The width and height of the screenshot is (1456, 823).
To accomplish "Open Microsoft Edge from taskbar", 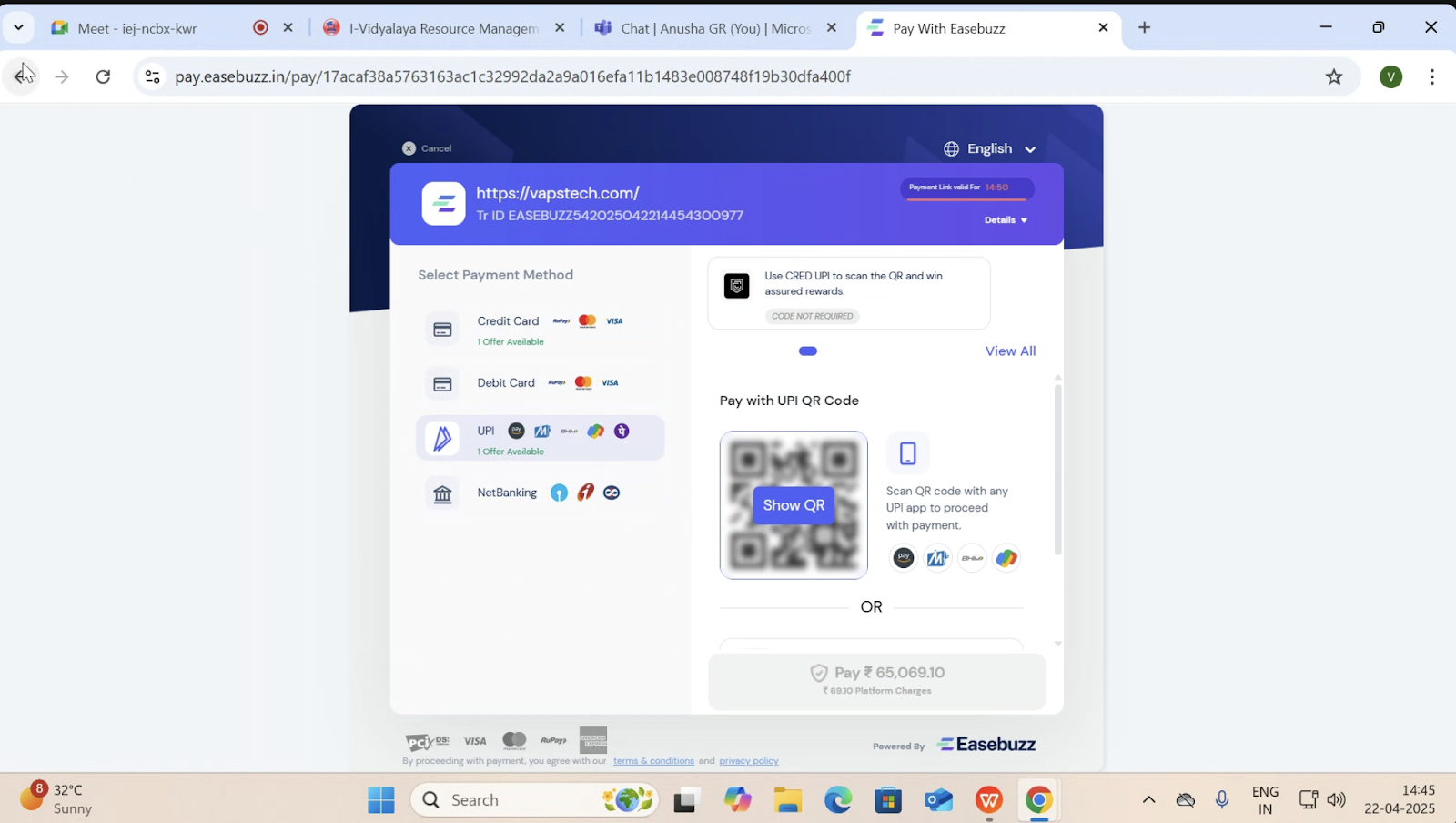I will coord(838,800).
